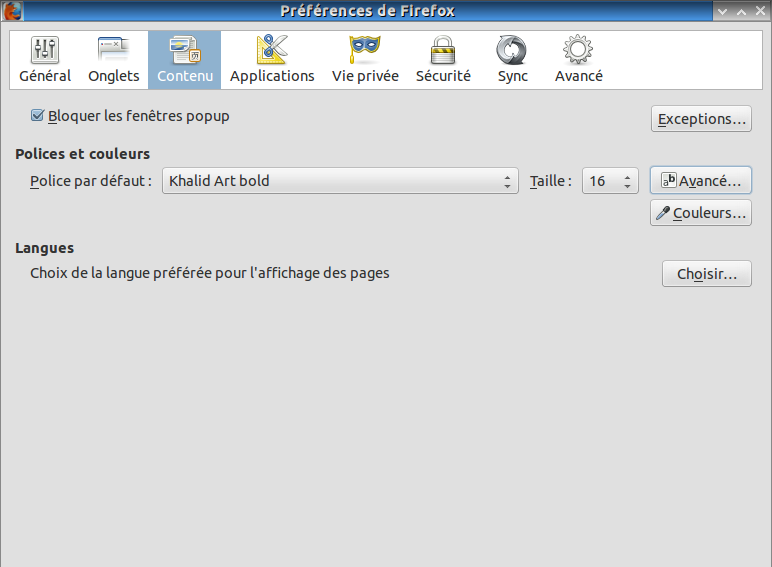Open the Avancé gear icon

578,50
